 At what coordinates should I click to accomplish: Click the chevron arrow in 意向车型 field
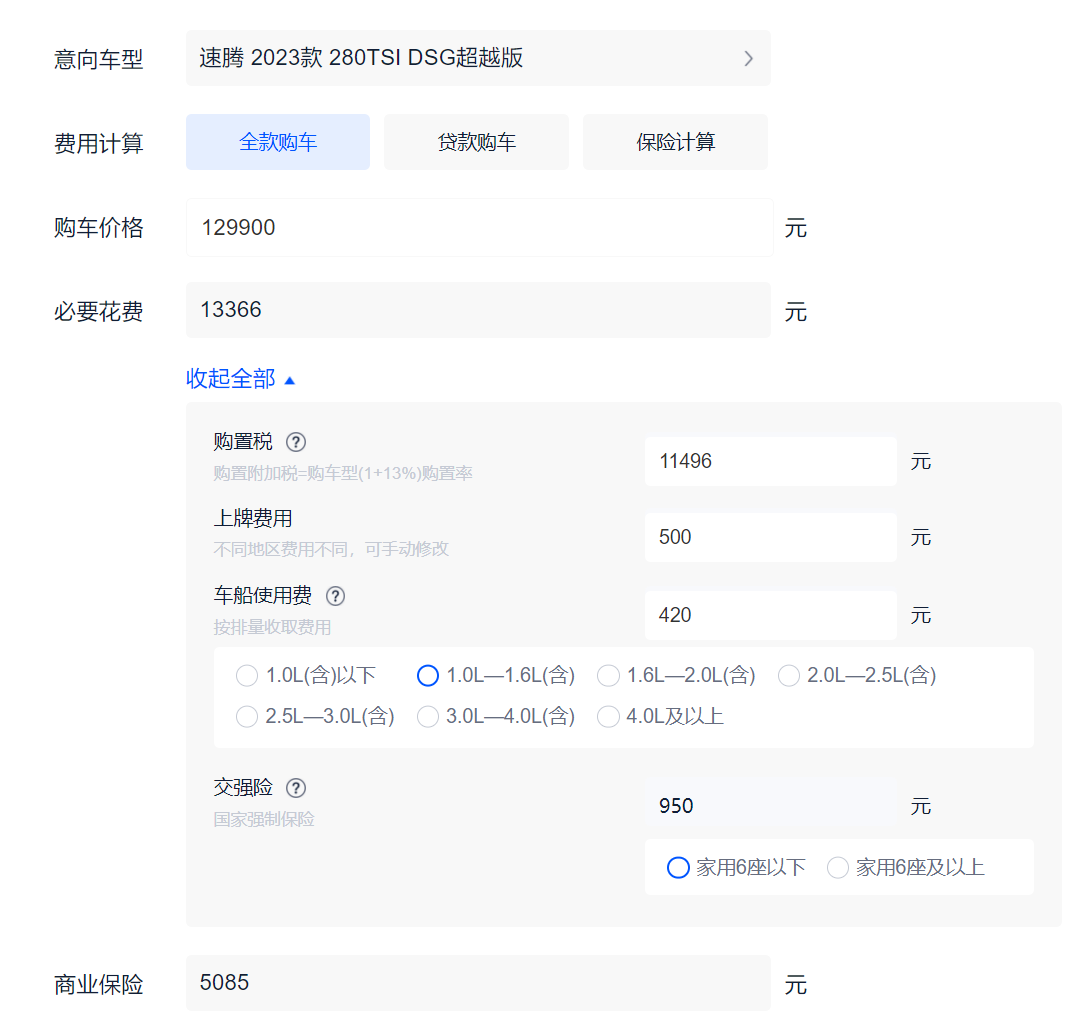[748, 59]
